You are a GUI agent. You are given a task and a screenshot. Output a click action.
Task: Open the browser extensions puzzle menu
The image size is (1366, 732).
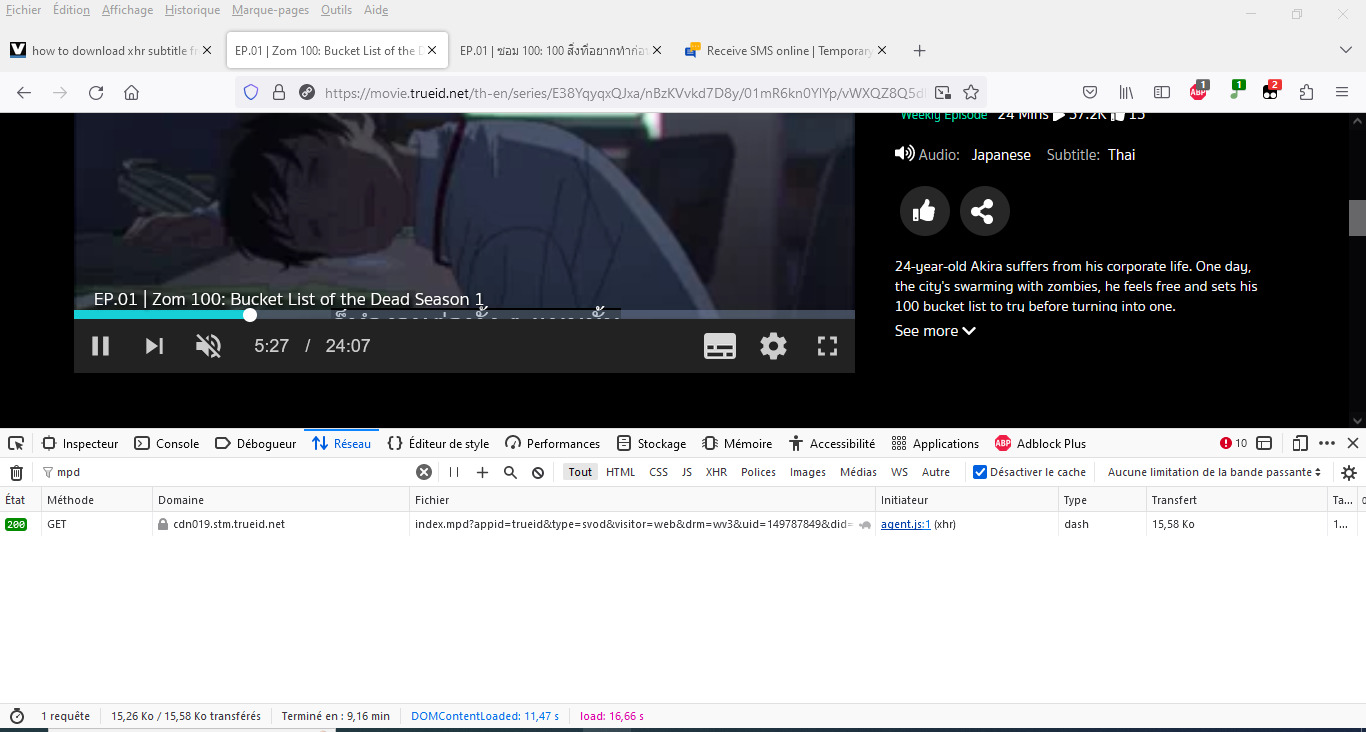(1306, 92)
